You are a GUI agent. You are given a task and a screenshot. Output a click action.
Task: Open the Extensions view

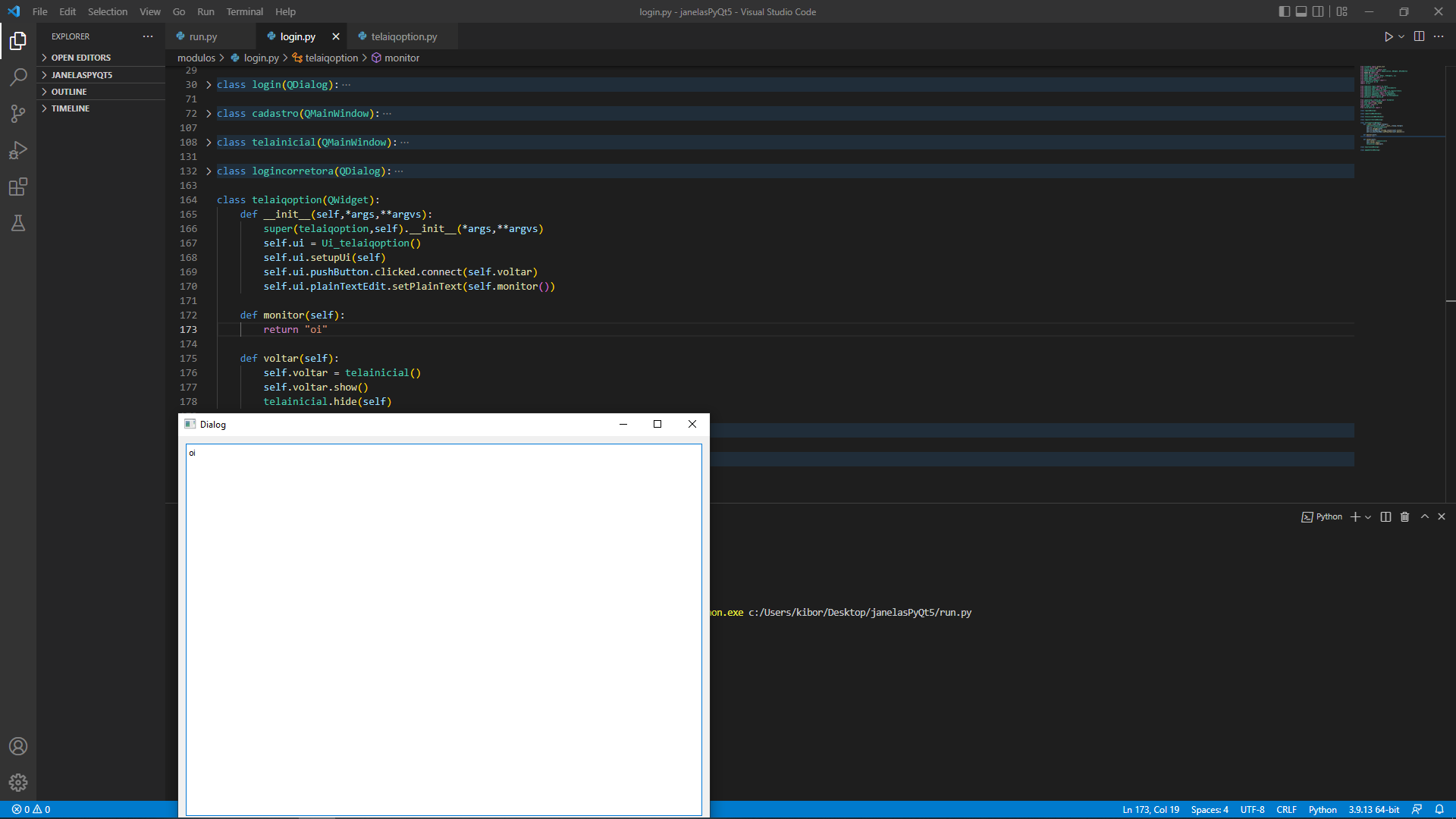(18, 187)
